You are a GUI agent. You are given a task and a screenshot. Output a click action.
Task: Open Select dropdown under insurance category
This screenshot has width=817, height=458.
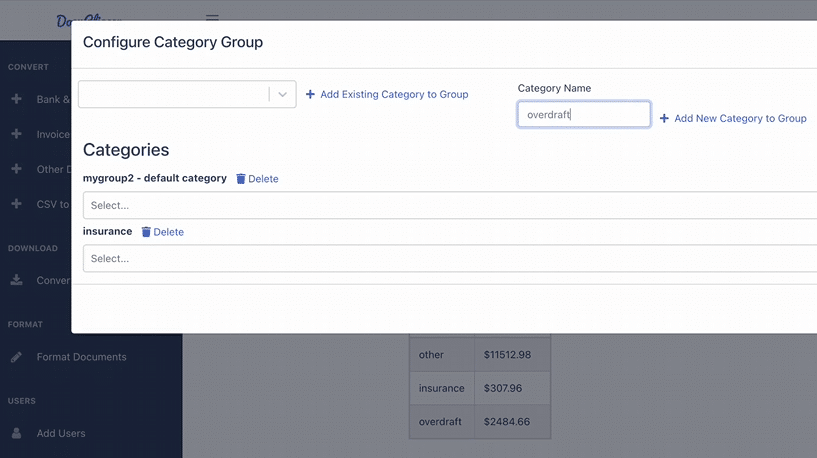click(x=450, y=258)
